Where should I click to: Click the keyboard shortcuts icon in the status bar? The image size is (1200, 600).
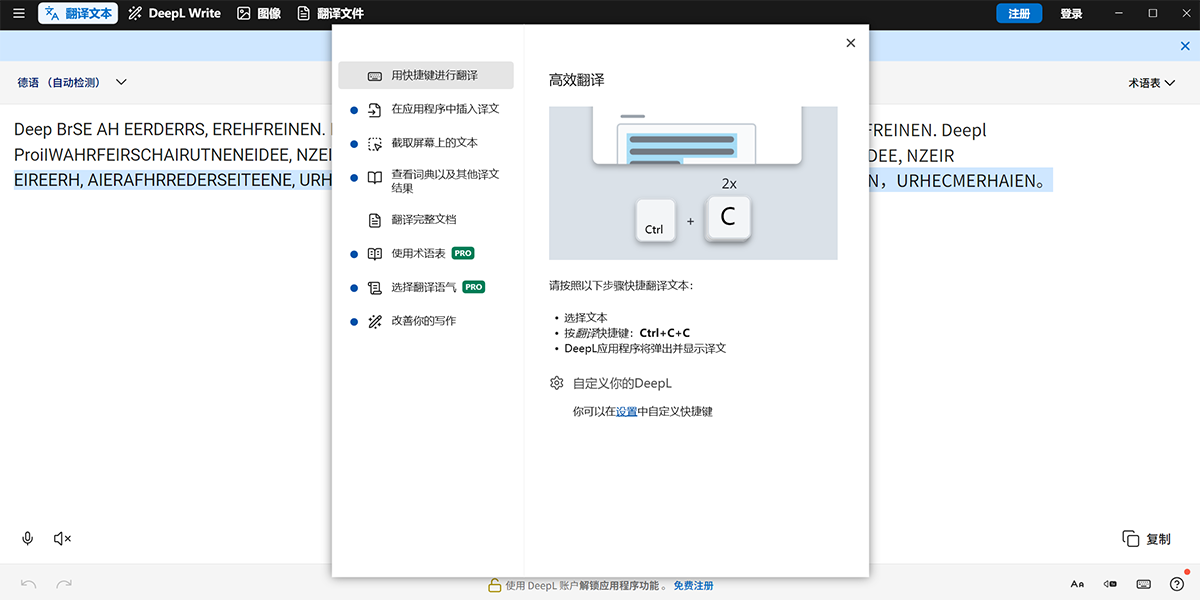[1144, 584]
